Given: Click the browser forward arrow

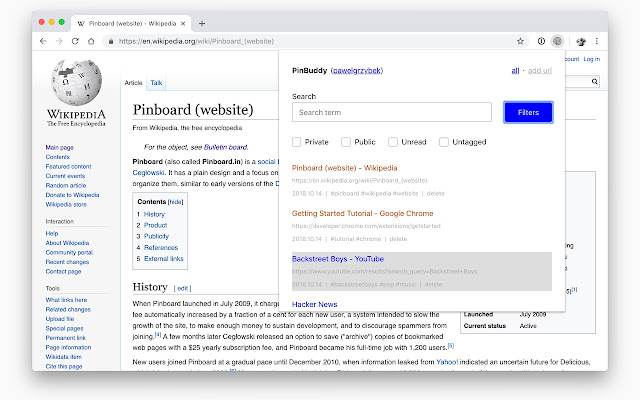Looking at the screenshot, I should click(x=59, y=41).
